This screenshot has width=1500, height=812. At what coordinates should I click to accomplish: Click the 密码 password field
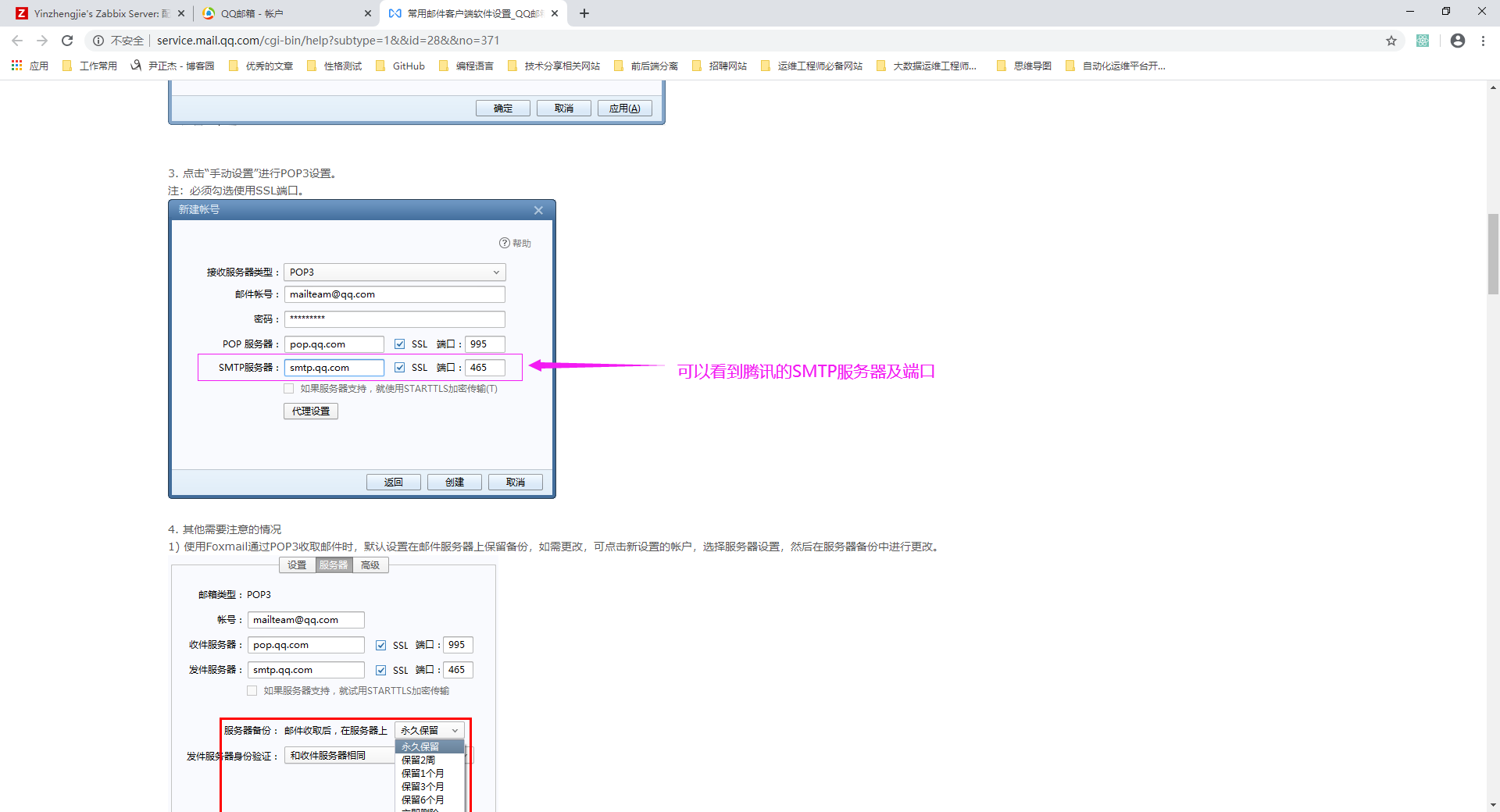coord(395,319)
